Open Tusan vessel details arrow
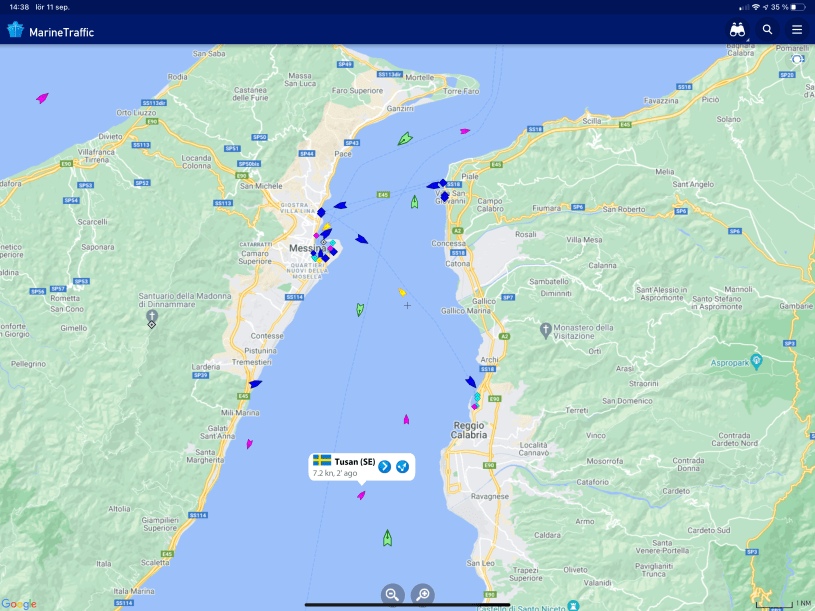 tap(384, 466)
